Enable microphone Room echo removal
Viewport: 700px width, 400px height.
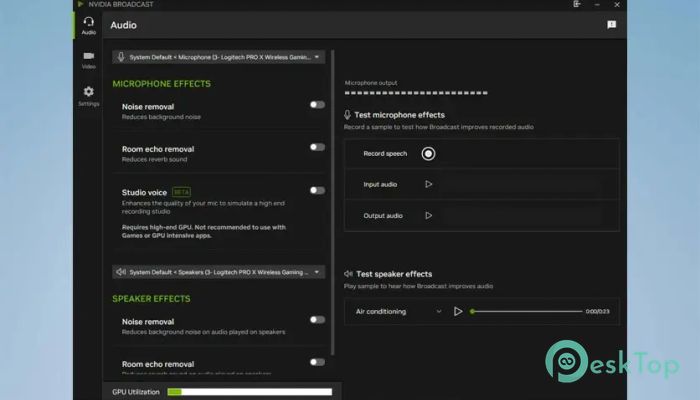coord(317,147)
